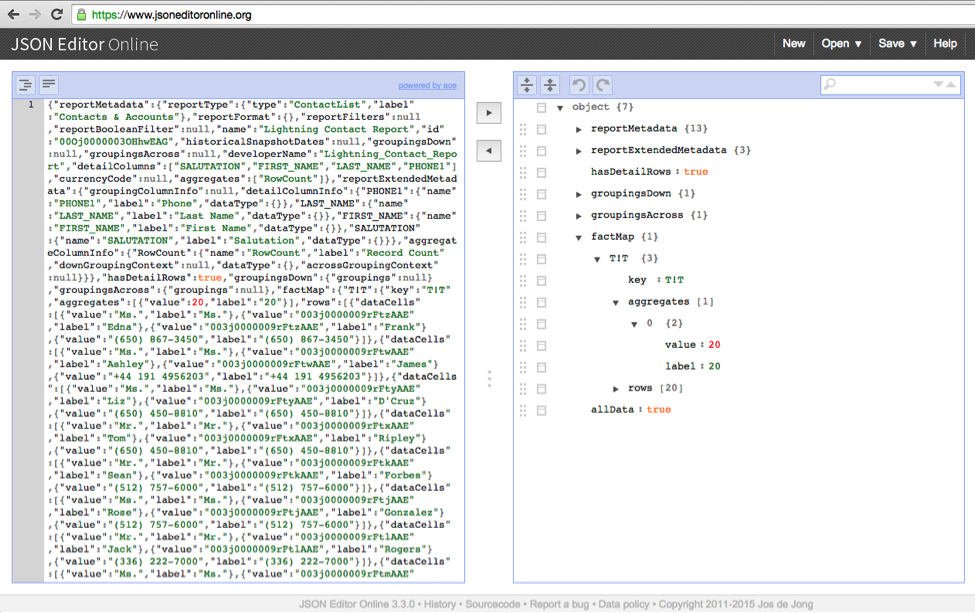The image size is (975, 613).
Task: Open action menu box for reportMetadata
Action: tap(542, 129)
